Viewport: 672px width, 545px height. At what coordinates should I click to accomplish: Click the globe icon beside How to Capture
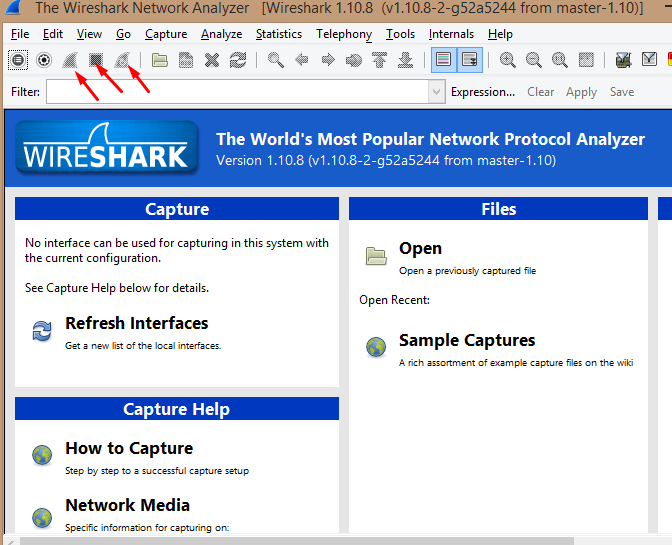pyautogui.click(x=42, y=455)
